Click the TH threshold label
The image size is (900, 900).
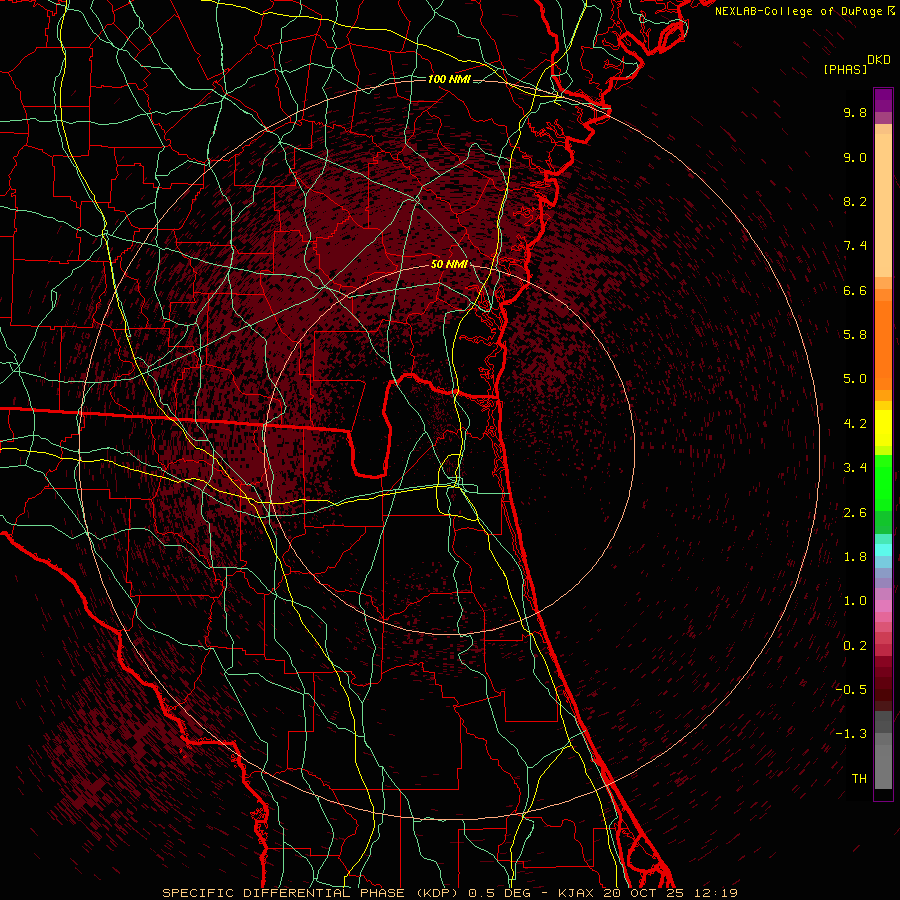point(859,779)
